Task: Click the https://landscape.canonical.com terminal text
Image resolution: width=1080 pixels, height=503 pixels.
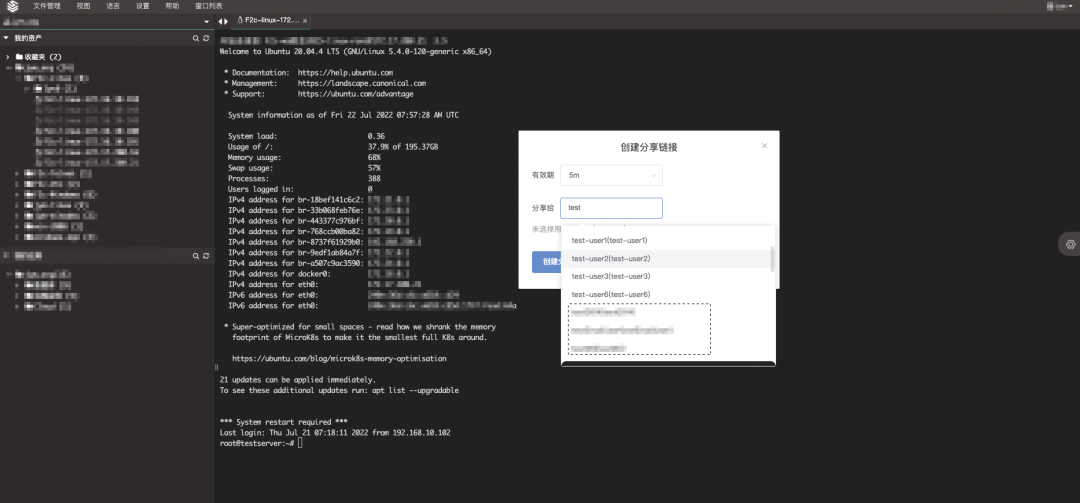Action: pos(362,83)
